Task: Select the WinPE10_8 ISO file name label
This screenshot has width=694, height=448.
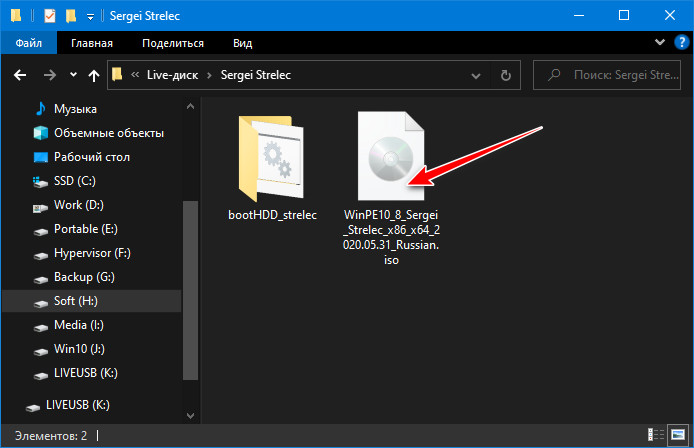Action: pos(391,237)
